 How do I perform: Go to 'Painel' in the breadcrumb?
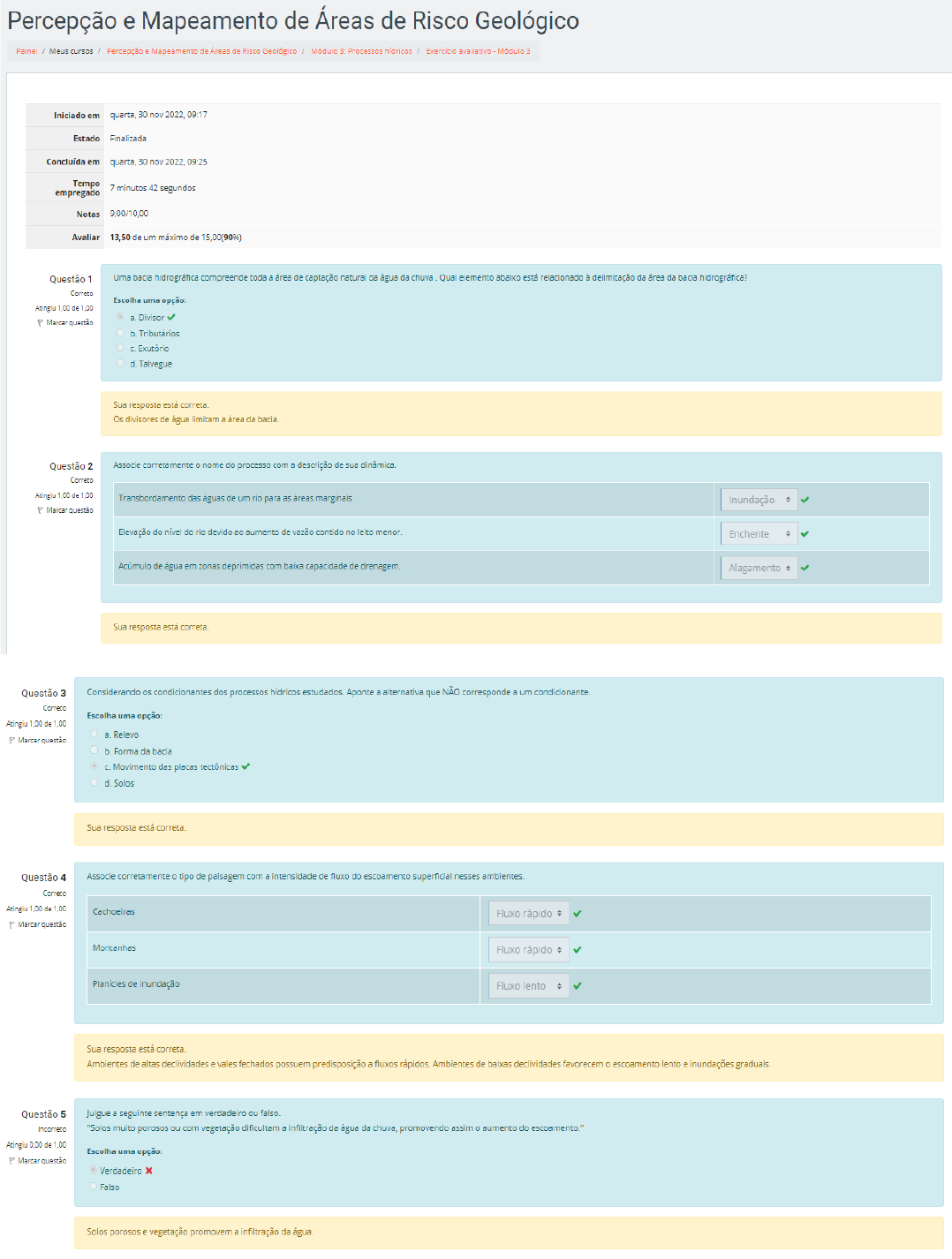(x=26, y=51)
